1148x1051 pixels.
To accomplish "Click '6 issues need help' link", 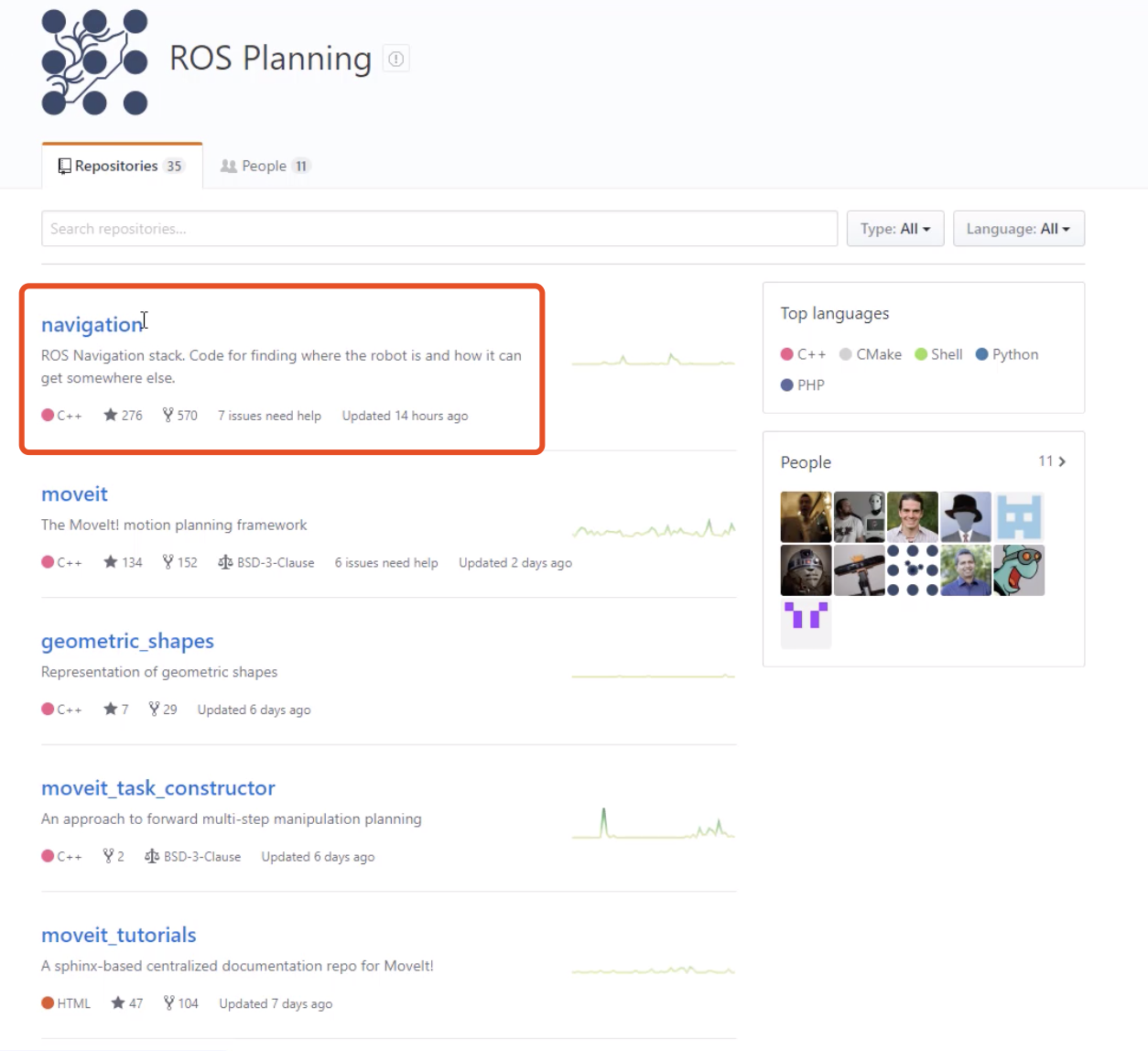I will [x=386, y=562].
